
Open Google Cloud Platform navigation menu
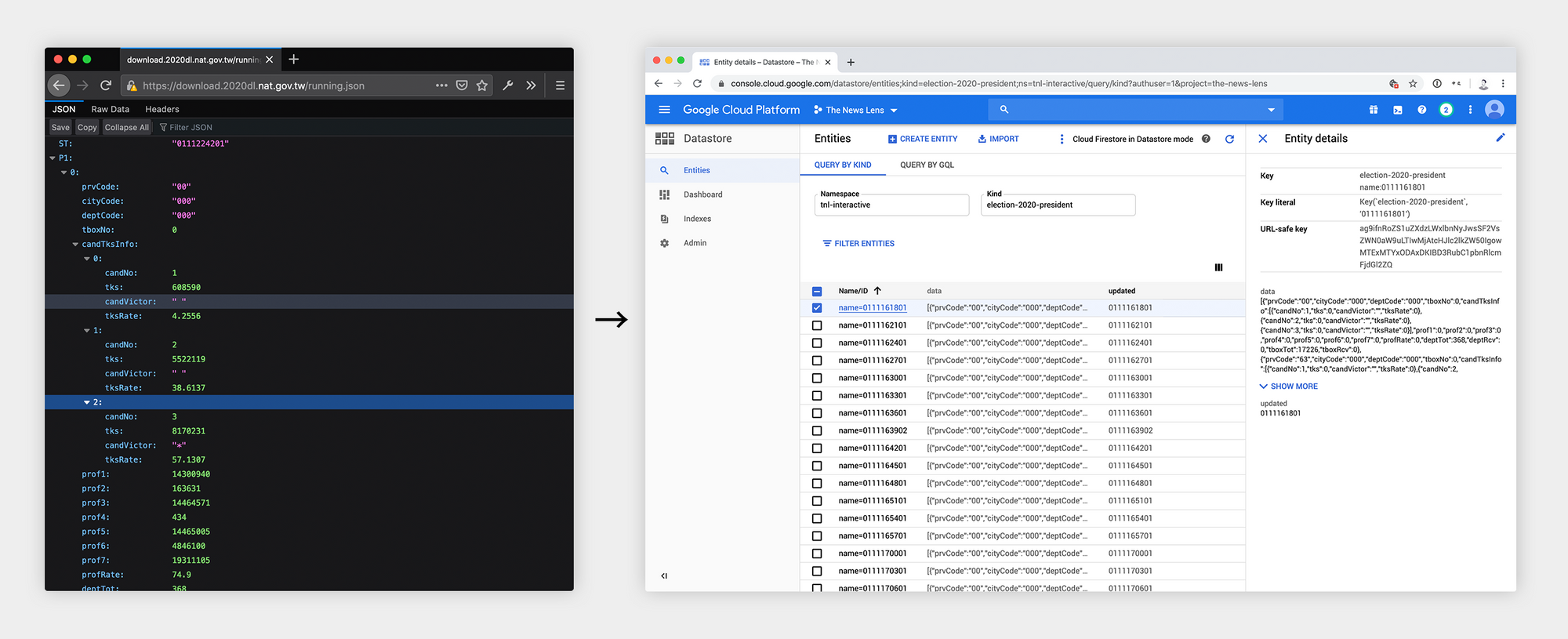point(664,110)
